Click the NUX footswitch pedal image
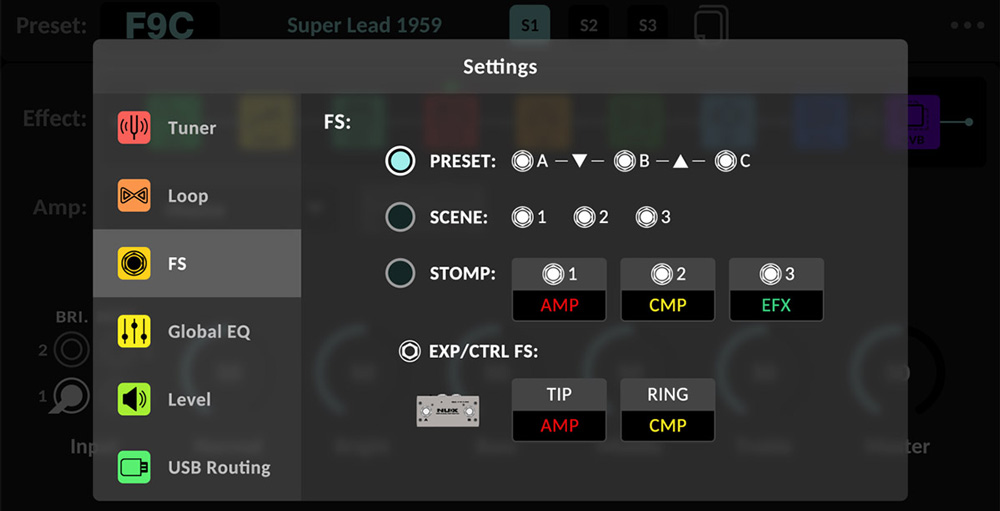The width and height of the screenshot is (1000, 511). [448, 411]
